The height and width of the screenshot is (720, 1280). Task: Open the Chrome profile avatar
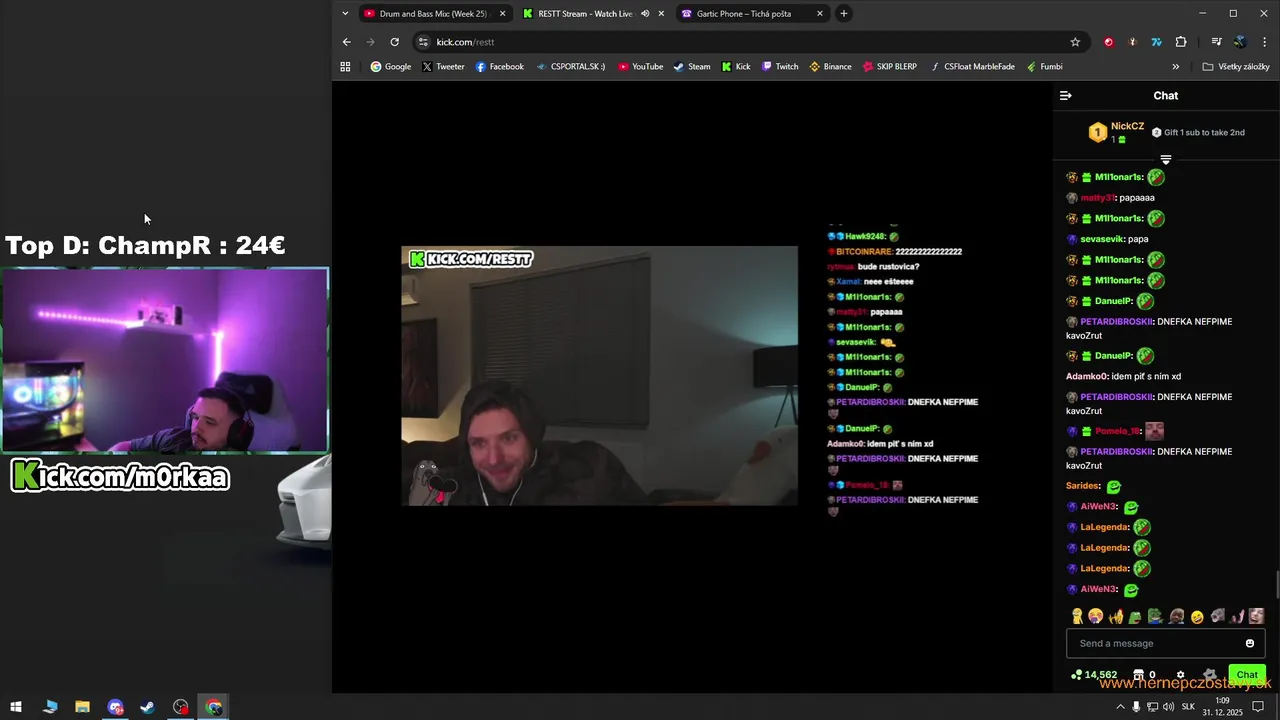coord(1240,42)
